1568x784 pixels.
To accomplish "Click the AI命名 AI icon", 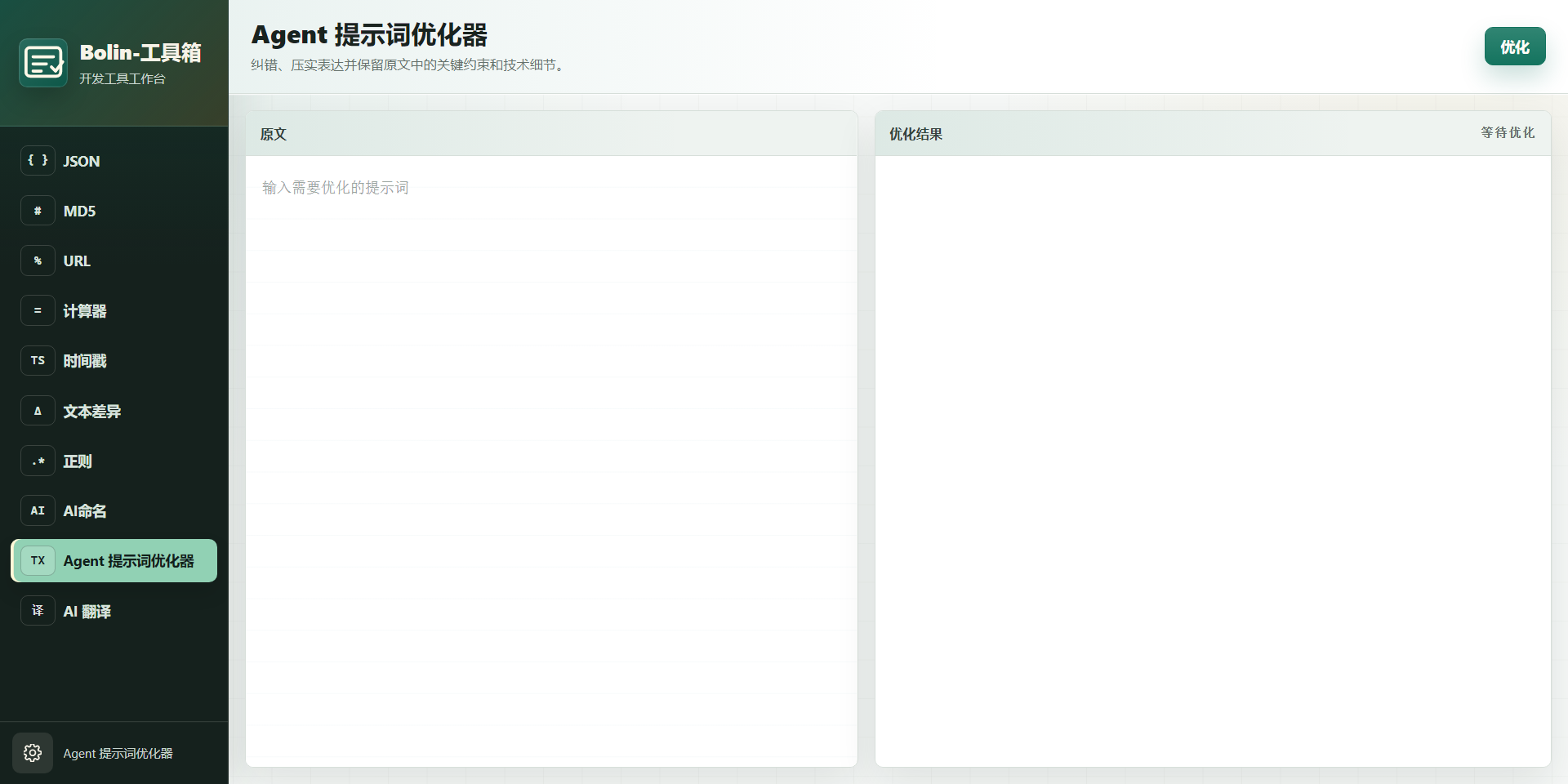I will tap(38, 510).
